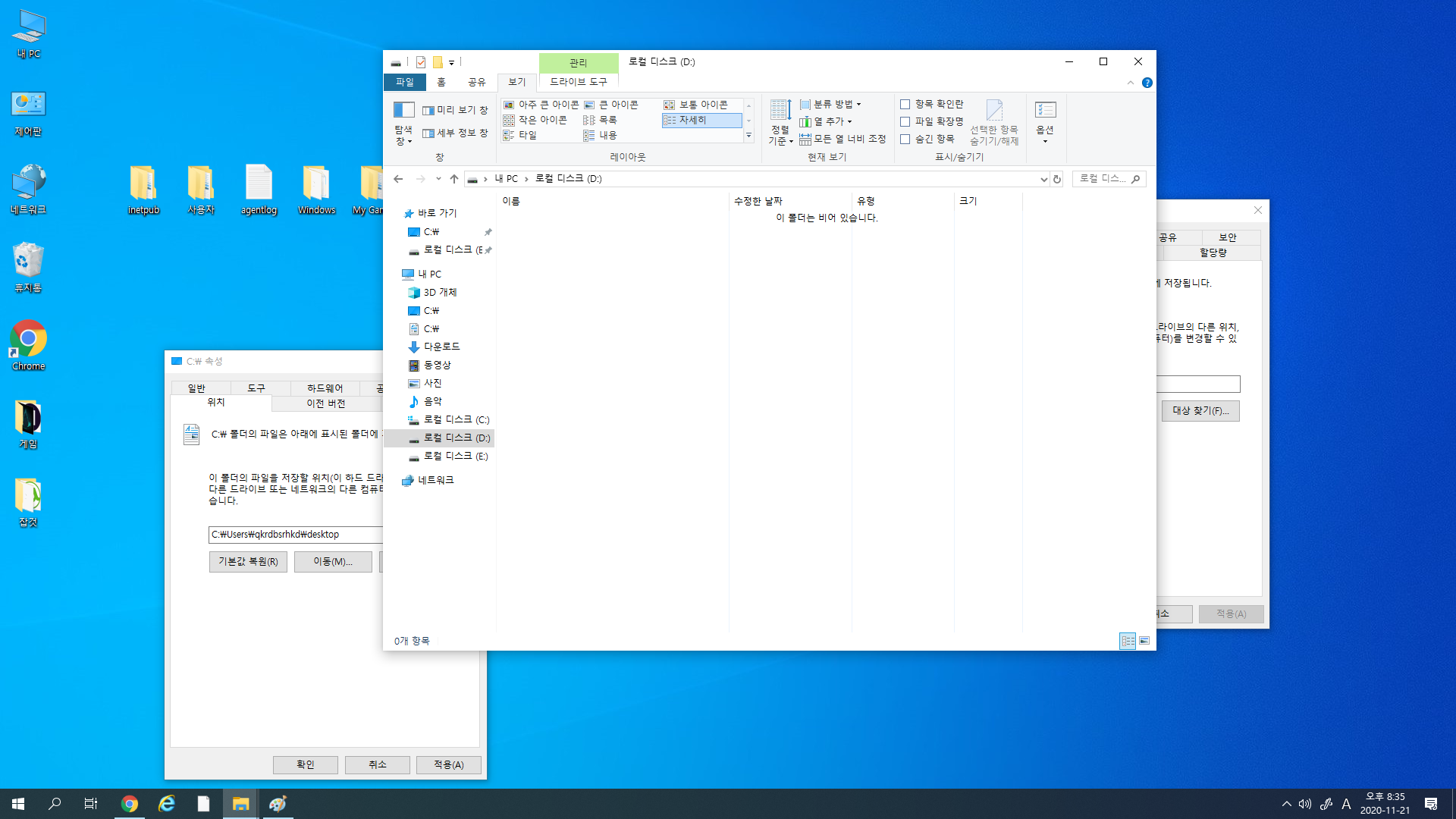Open the address bar history dropdown arrow
The image size is (1456, 819).
click(1043, 179)
